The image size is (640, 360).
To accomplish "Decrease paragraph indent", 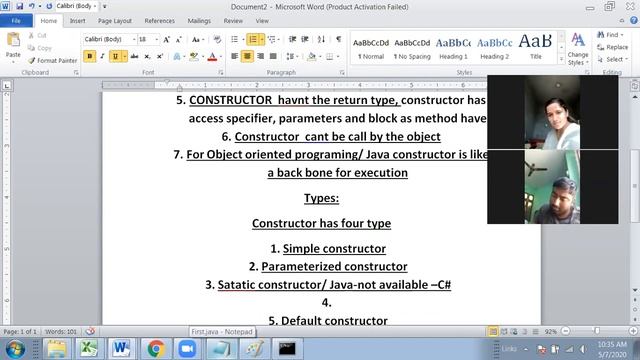I will tap(292, 39).
